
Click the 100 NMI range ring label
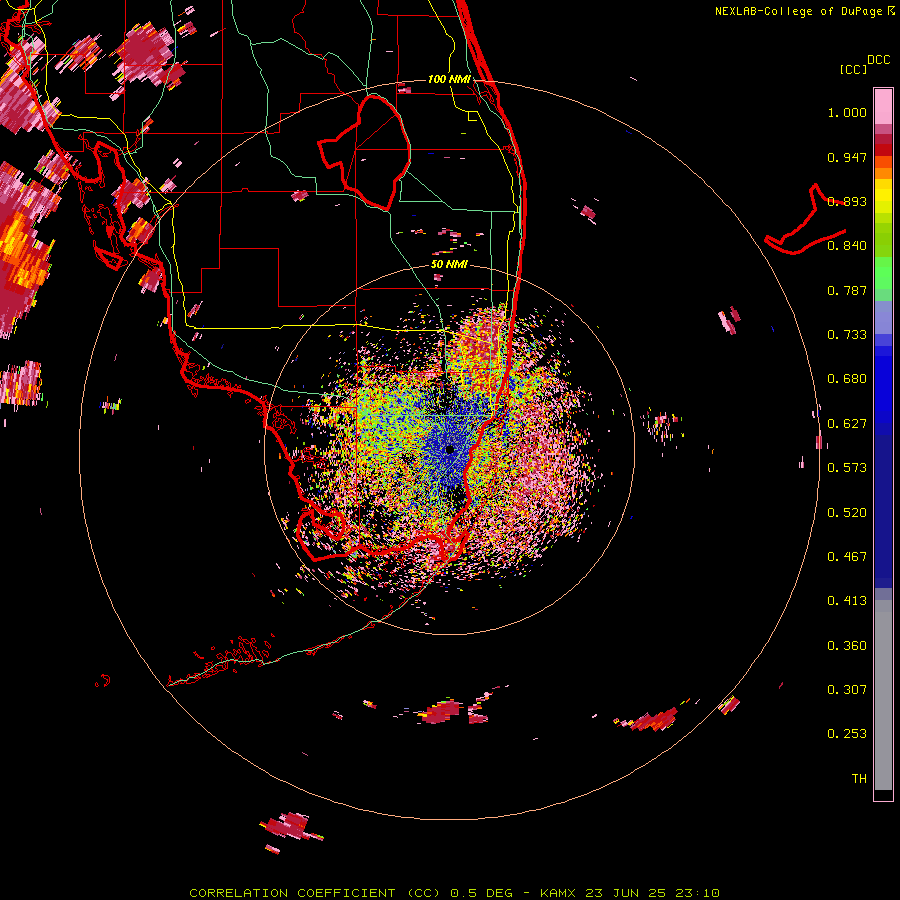(x=449, y=79)
